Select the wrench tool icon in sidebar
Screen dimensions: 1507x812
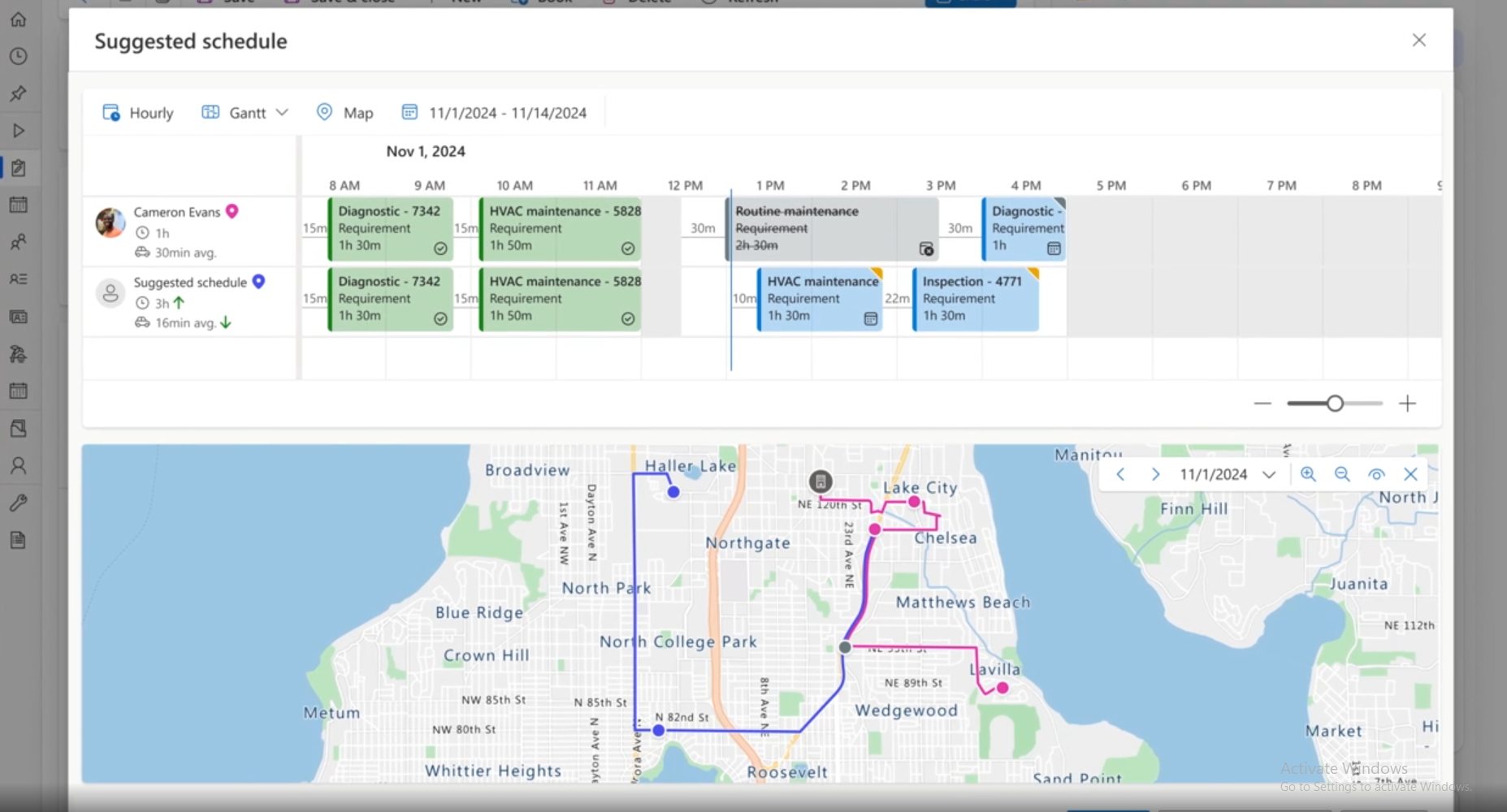click(x=19, y=503)
